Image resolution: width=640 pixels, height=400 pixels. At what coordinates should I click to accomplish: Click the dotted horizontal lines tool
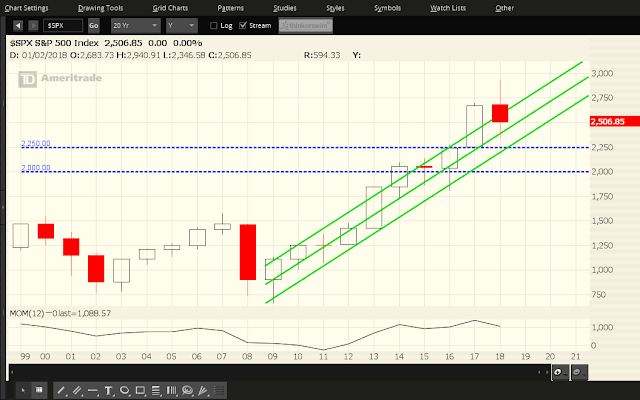(219, 391)
